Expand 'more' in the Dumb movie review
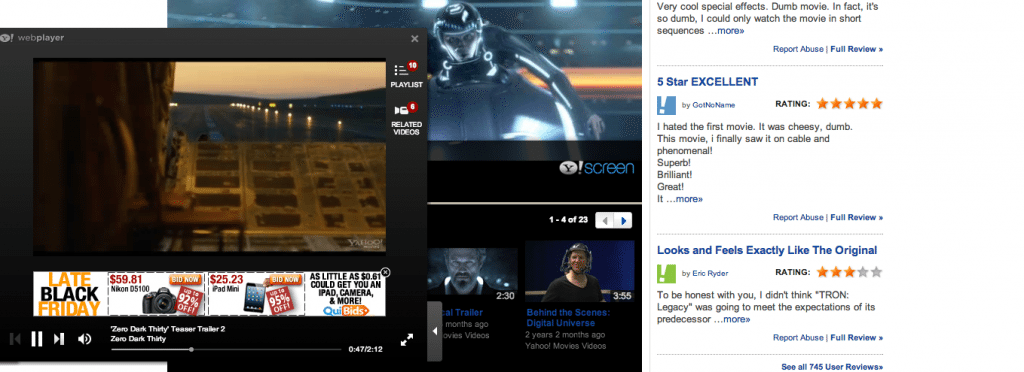 [731, 31]
